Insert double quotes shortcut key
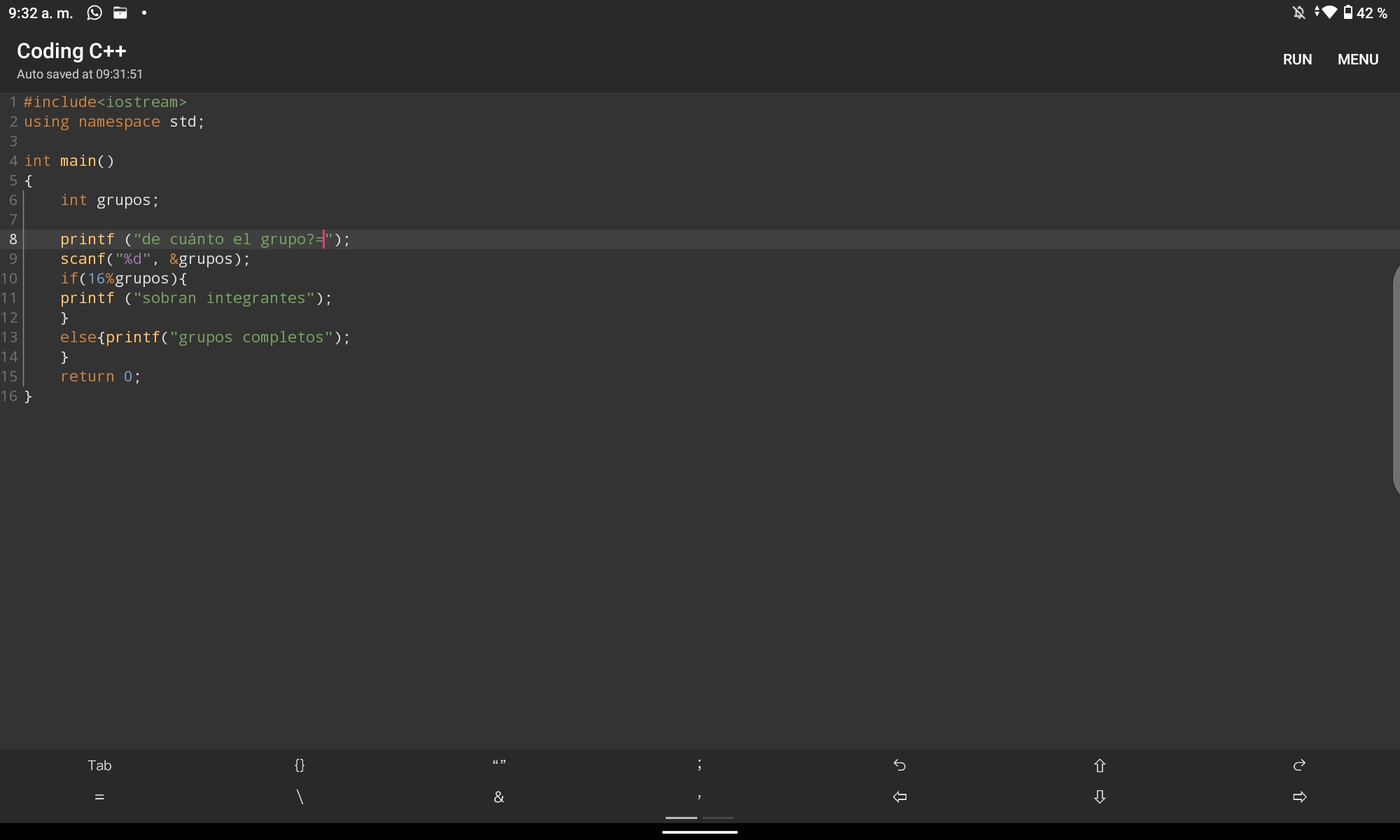 click(499, 765)
